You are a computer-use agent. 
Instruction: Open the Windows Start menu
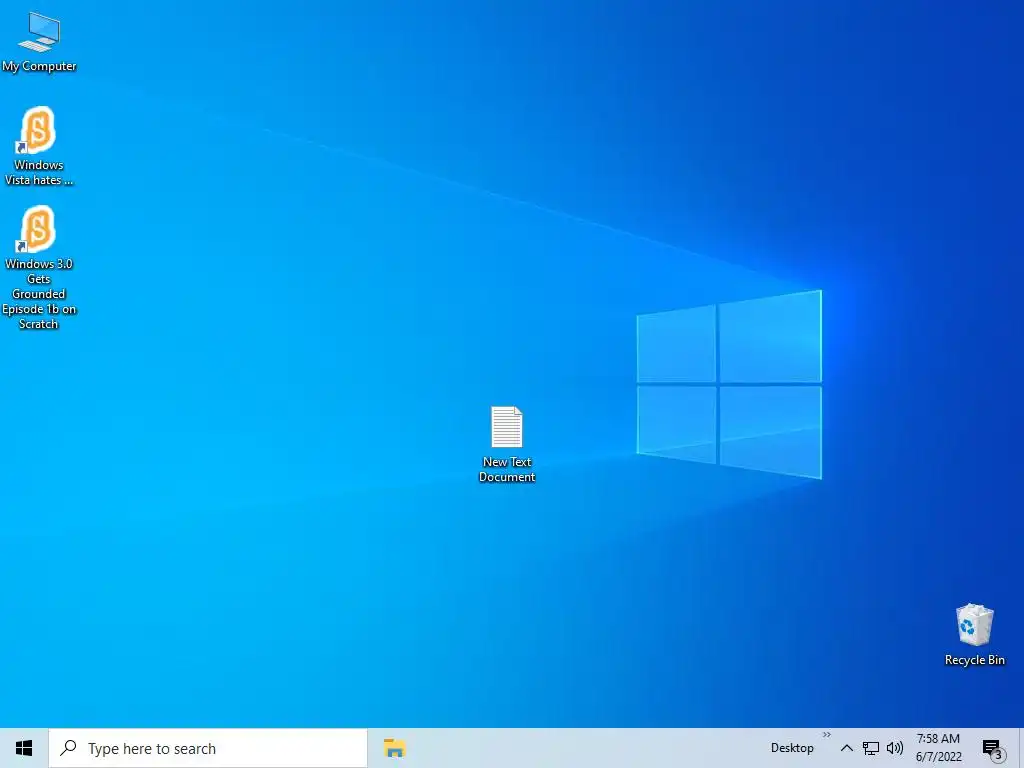24,748
